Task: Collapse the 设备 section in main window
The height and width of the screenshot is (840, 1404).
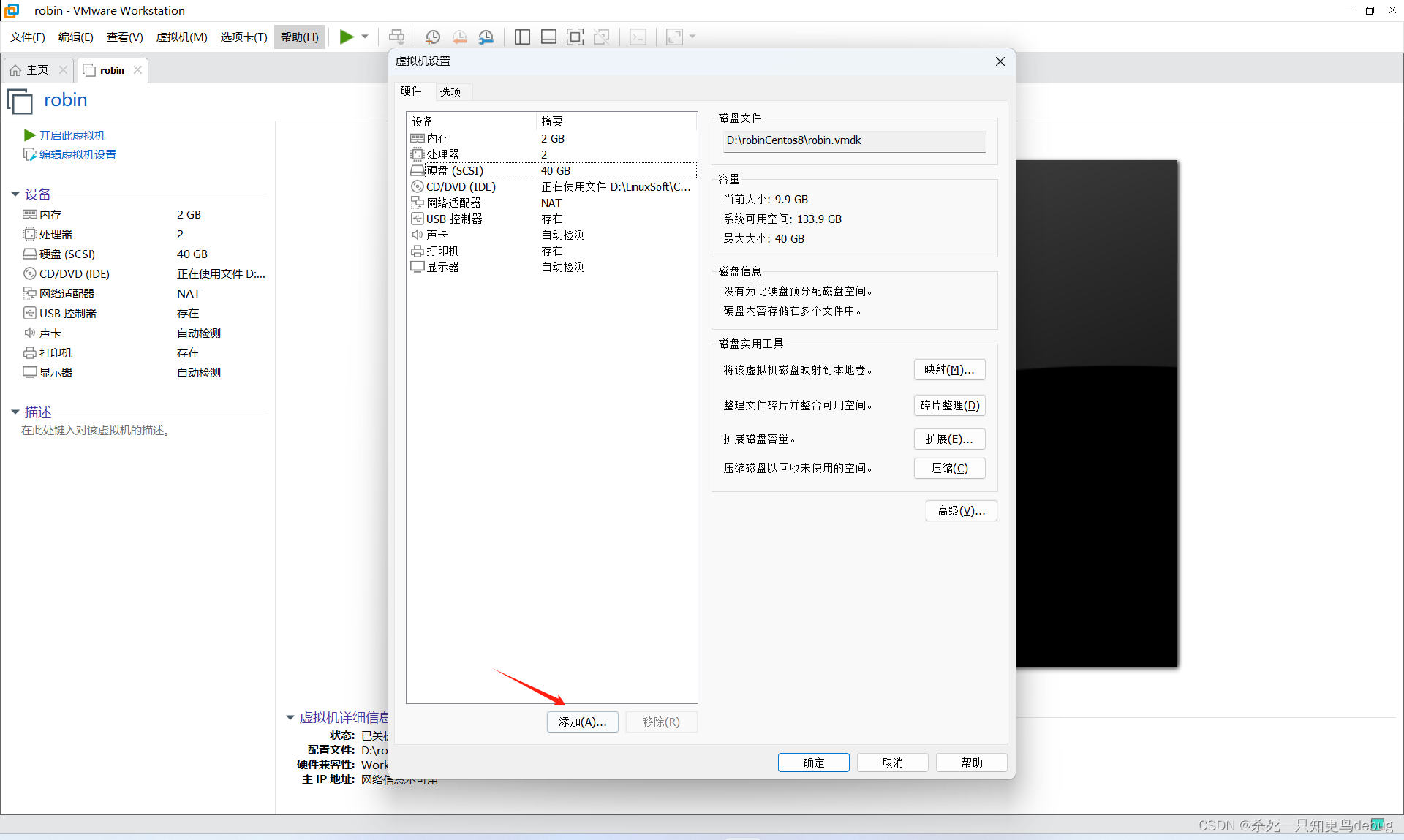Action: 15,194
